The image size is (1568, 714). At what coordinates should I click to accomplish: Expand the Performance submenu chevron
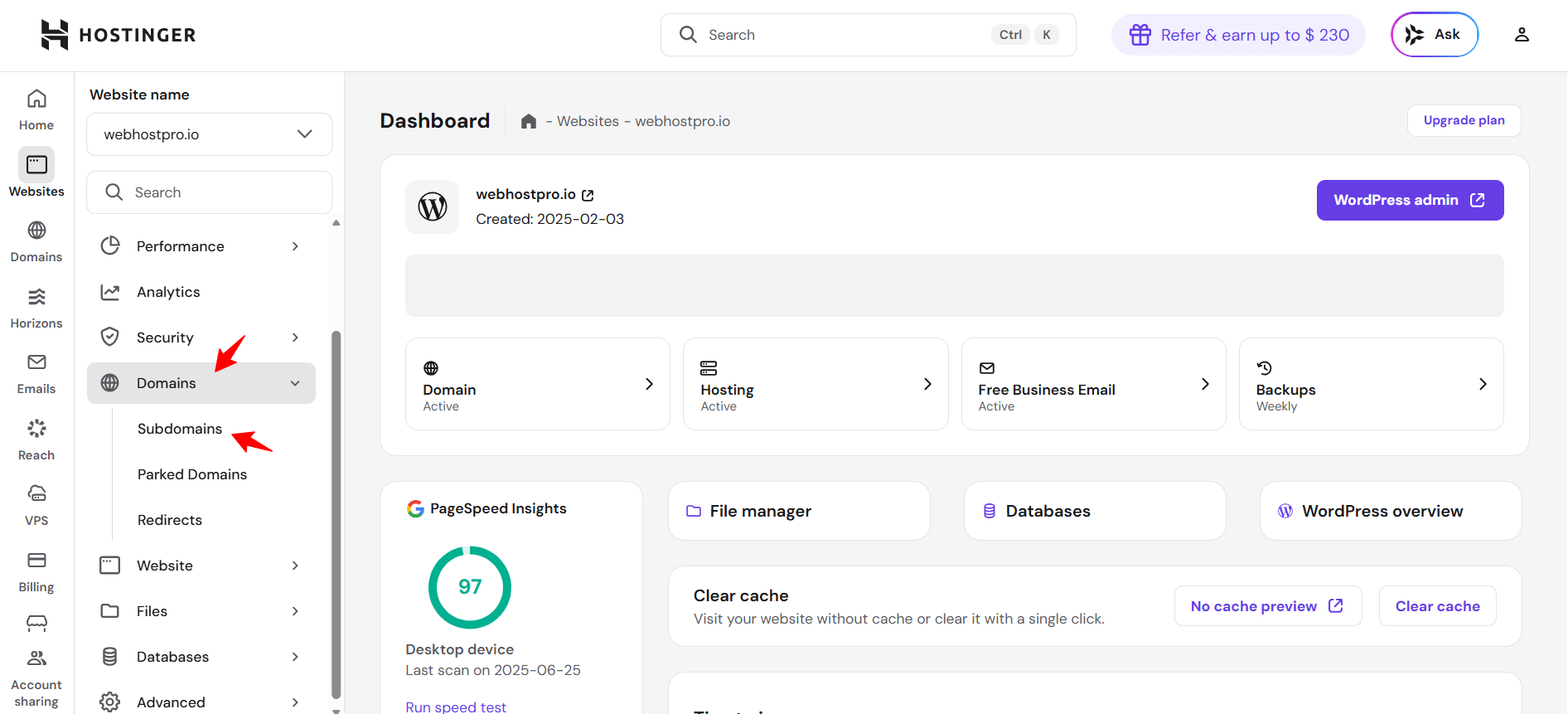click(295, 246)
